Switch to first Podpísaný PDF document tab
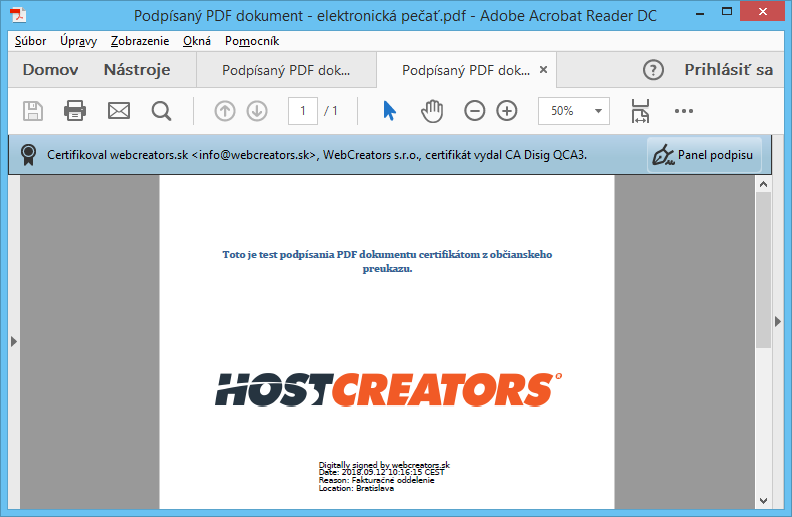 pos(286,70)
